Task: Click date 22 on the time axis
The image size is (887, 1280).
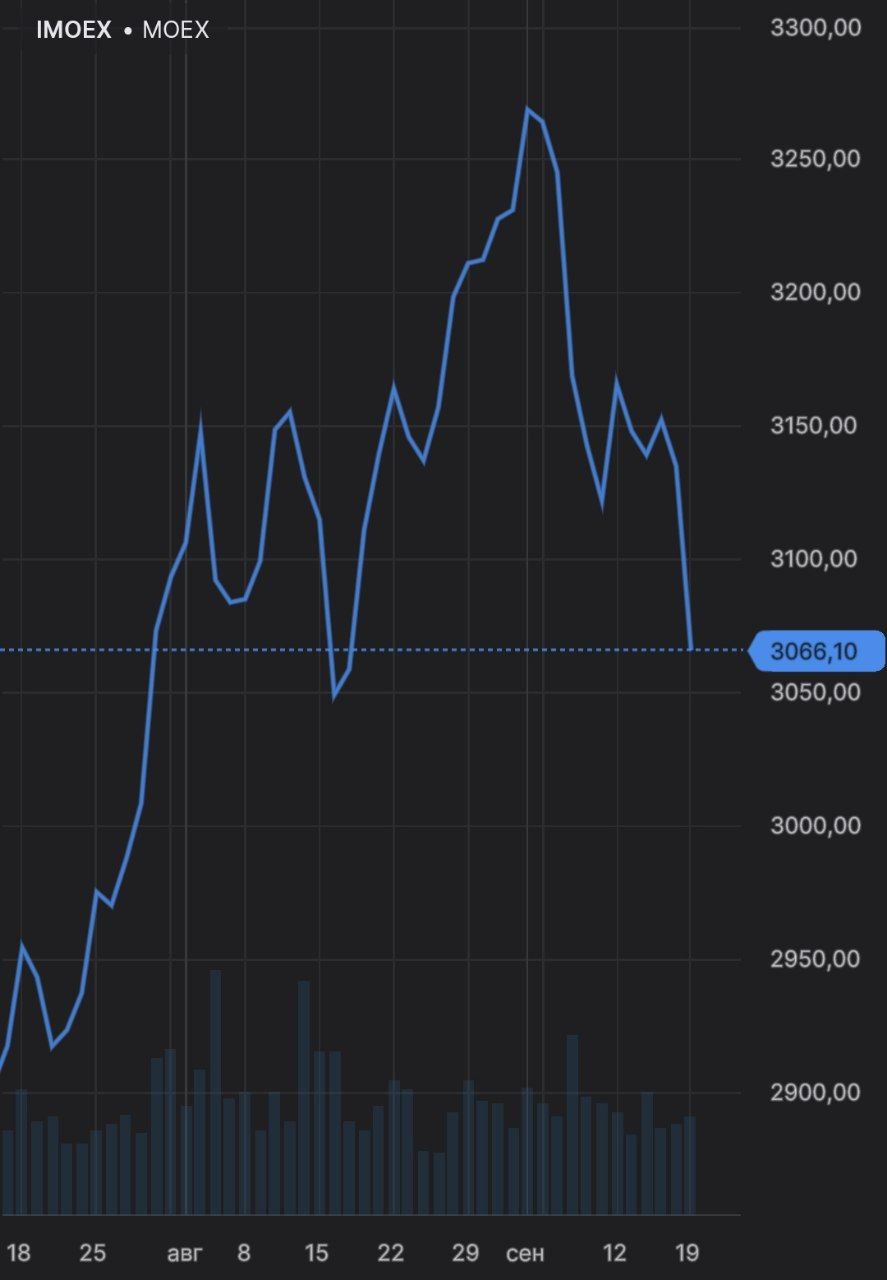Action: coord(390,1253)
